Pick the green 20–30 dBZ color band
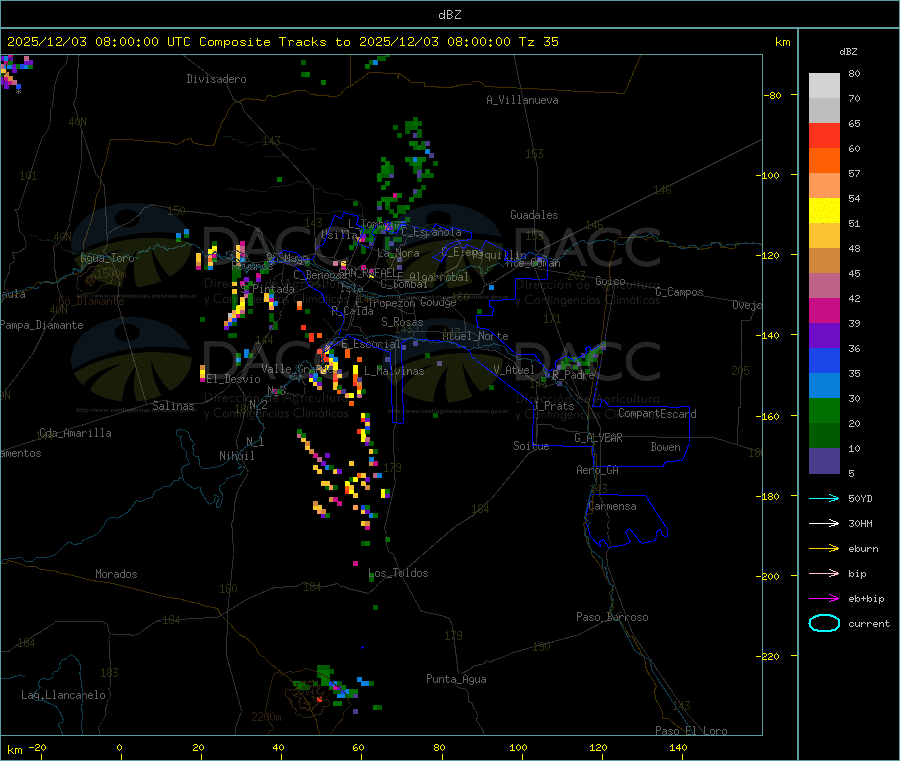The image size is (900, 761). pyautogui.click(x=824, y=410)
